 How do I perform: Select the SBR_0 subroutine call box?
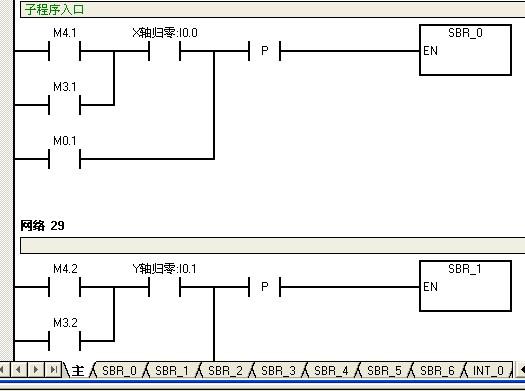[x=465, y=50]
